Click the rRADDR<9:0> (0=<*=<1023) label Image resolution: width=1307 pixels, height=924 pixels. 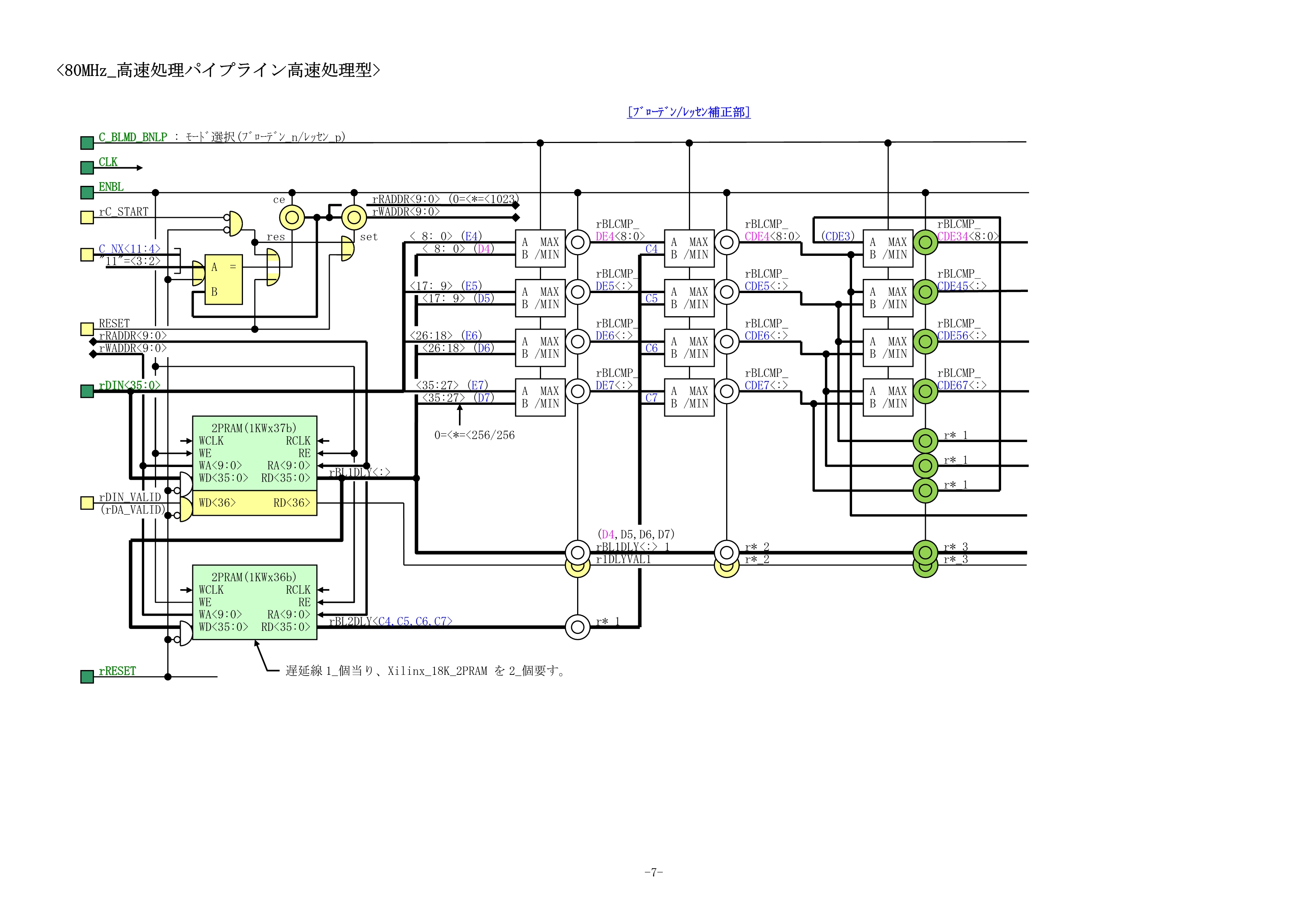point(445,199)
